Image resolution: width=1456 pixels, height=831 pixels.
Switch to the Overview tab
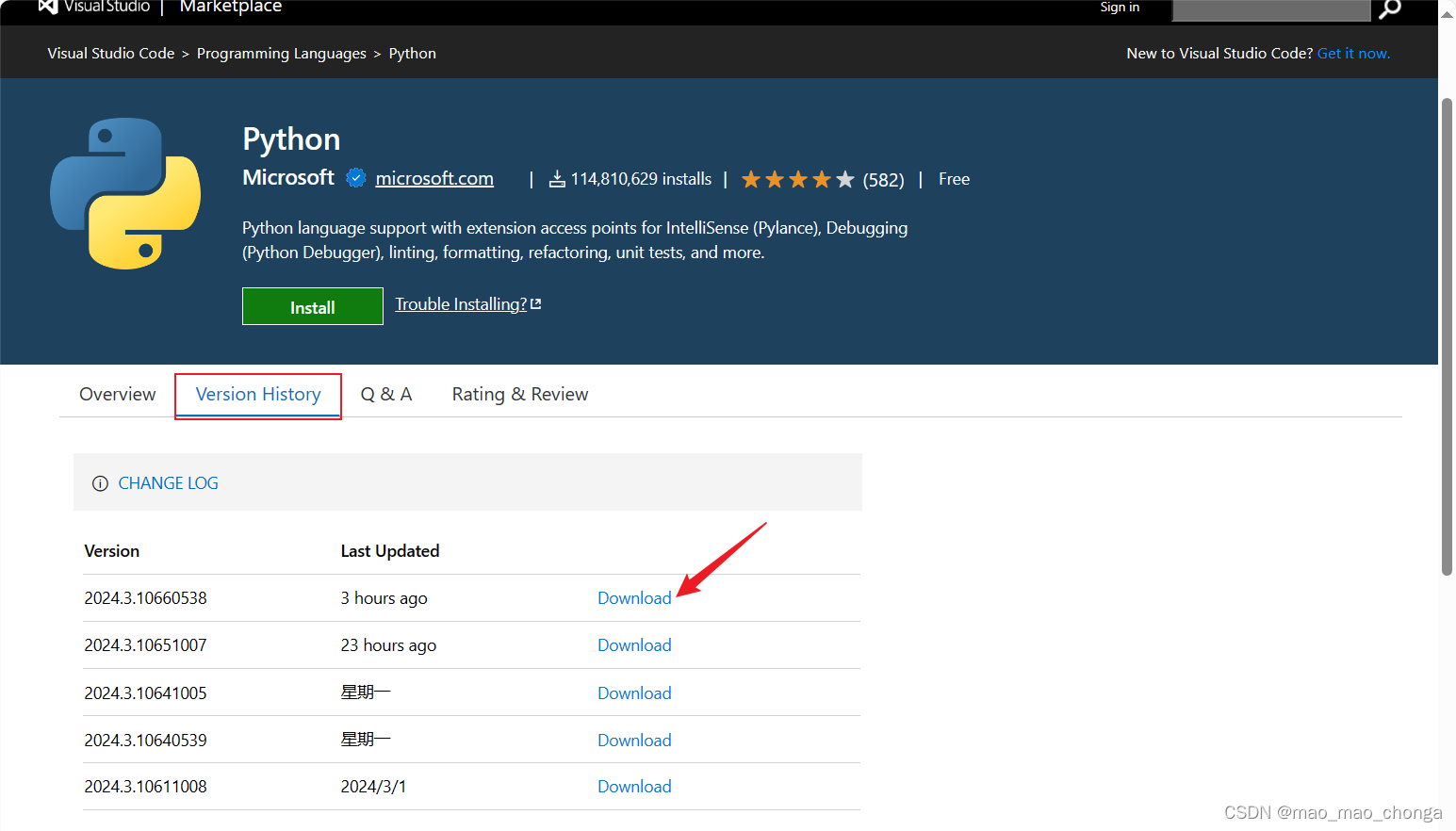(118, 394)
